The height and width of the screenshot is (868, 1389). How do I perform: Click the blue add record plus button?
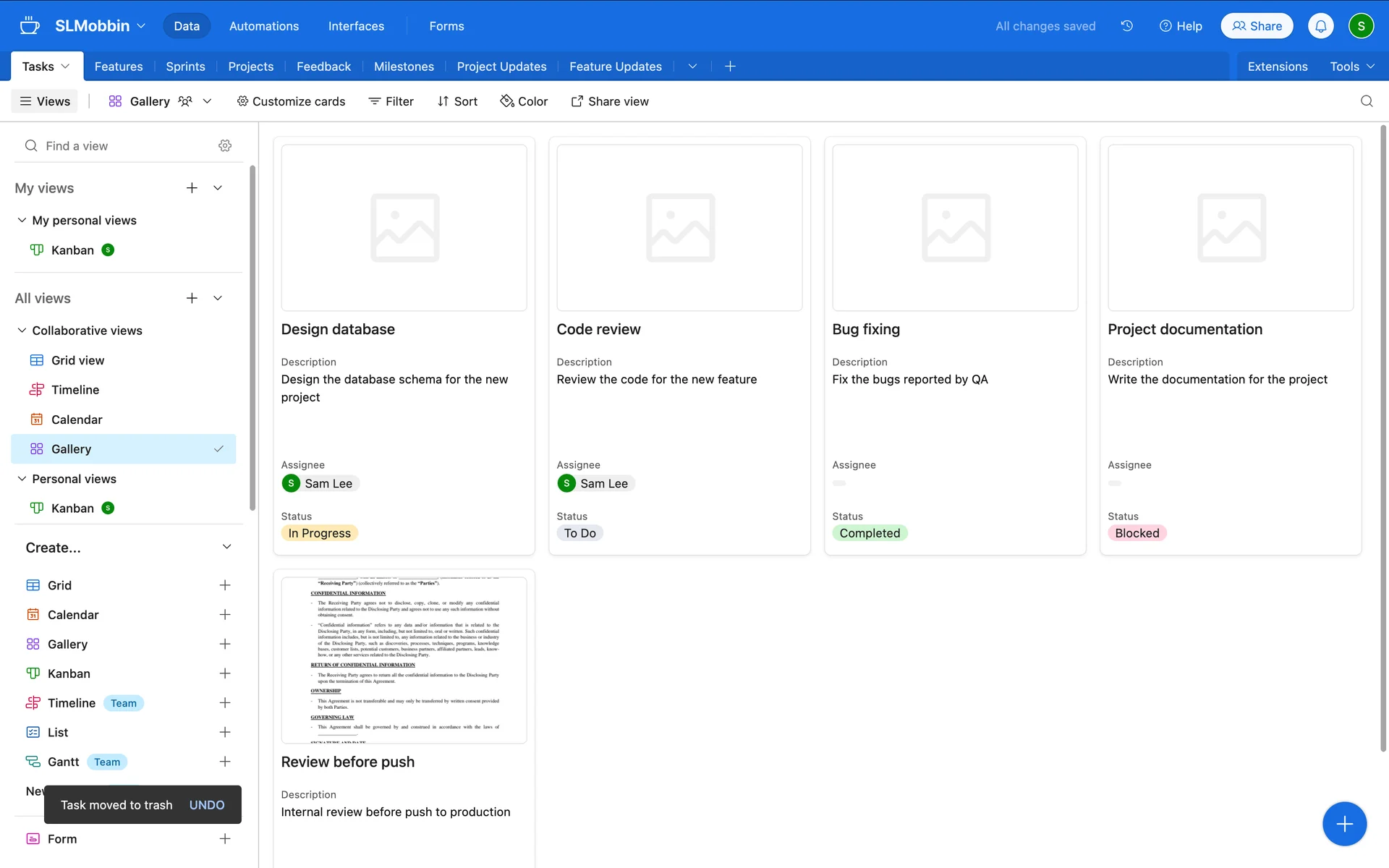(1343, 823)
